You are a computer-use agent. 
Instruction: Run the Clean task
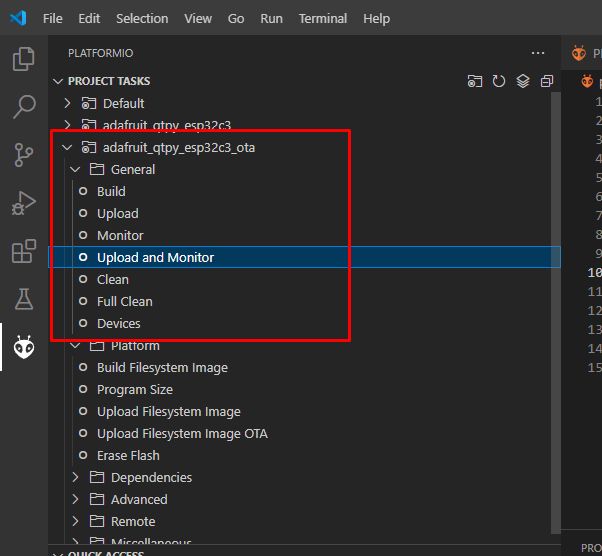click(x=112, y=280)
